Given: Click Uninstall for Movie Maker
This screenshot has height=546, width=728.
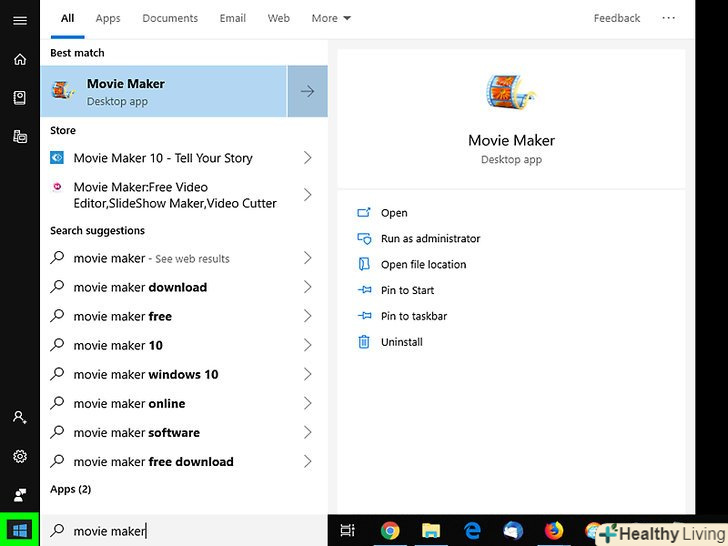Looking at the screenshot, I should 401,342.
